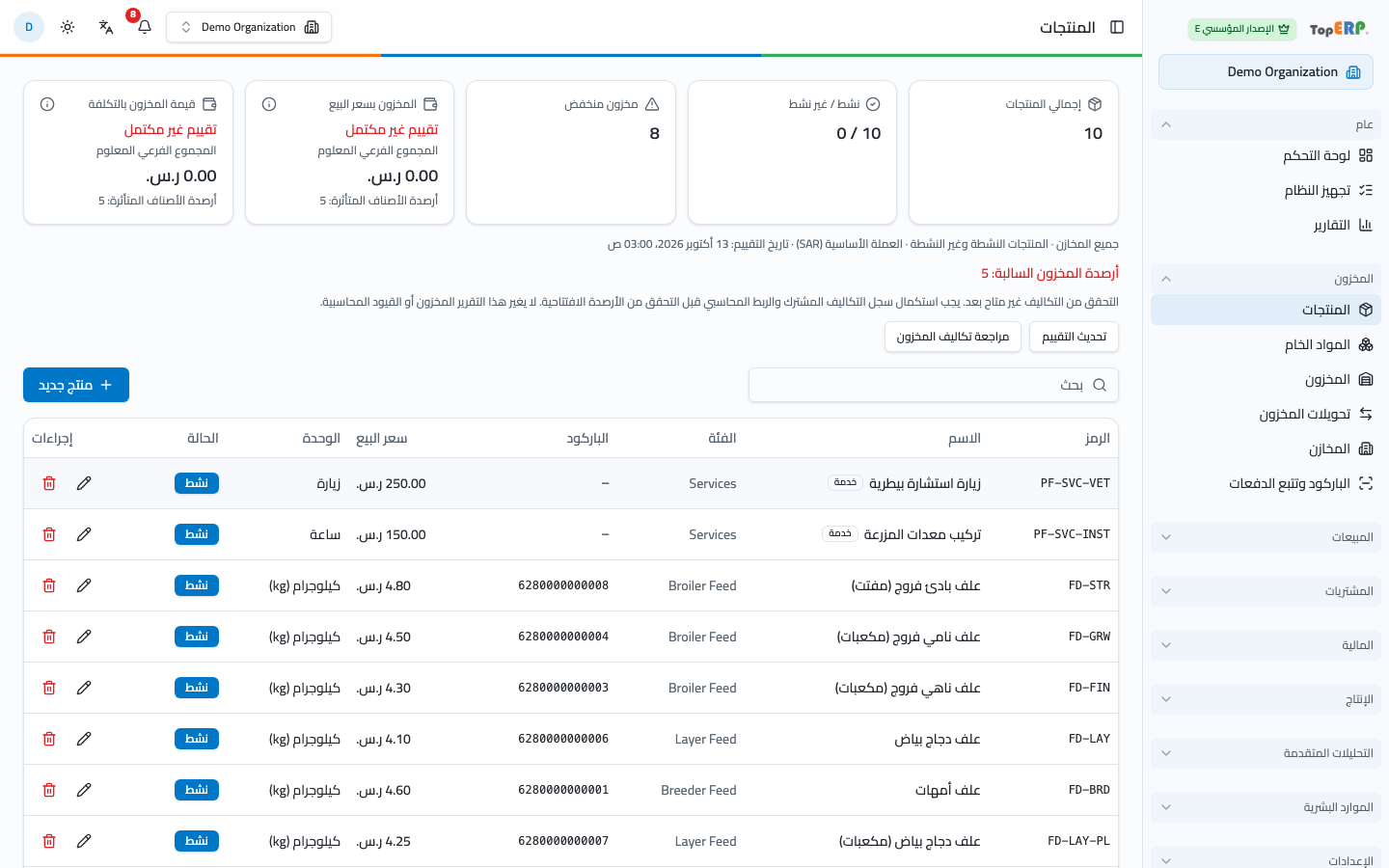The width and height of the screenshot is (1389, 868).
Task: Edit the زيارة استشارة بيطرية product
Action: 84,483
